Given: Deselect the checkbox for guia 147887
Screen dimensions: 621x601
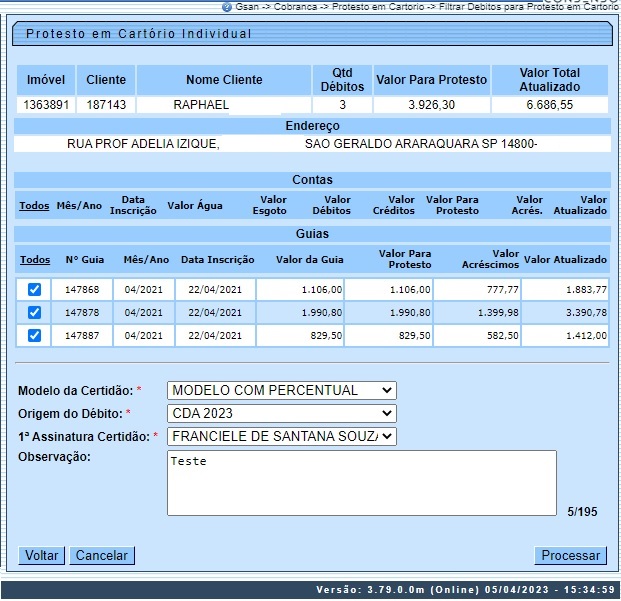Looking at the screenshot, I should click(35, 335).
